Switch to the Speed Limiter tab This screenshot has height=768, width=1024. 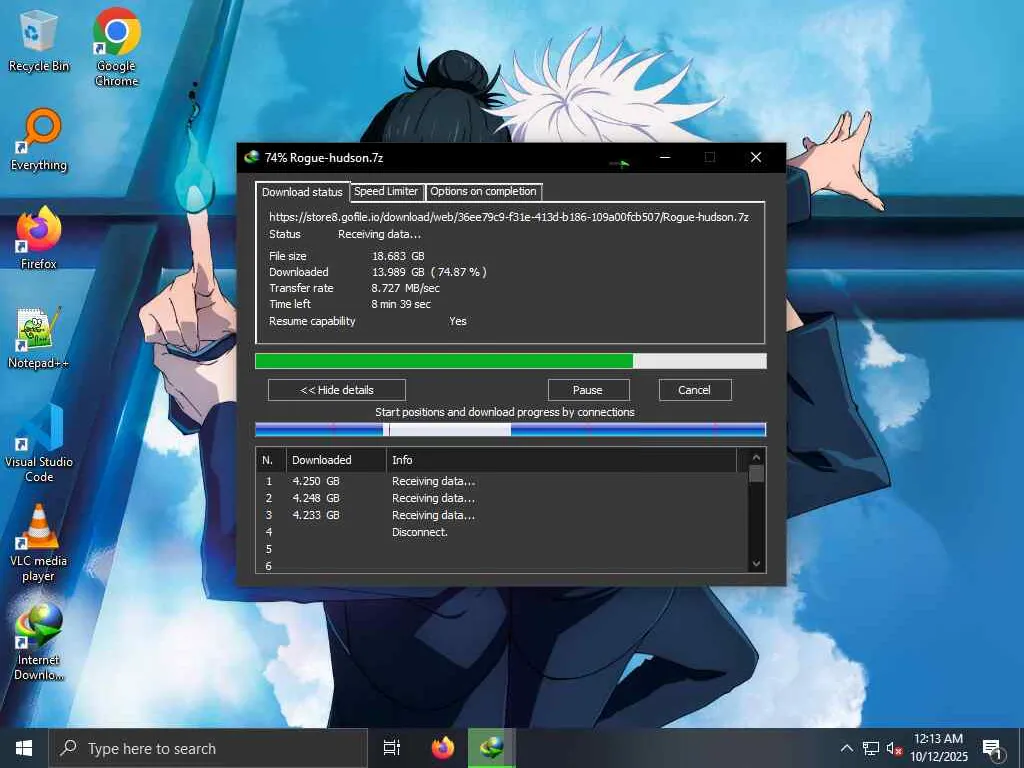pyautogui.click(x=386, y=191)
